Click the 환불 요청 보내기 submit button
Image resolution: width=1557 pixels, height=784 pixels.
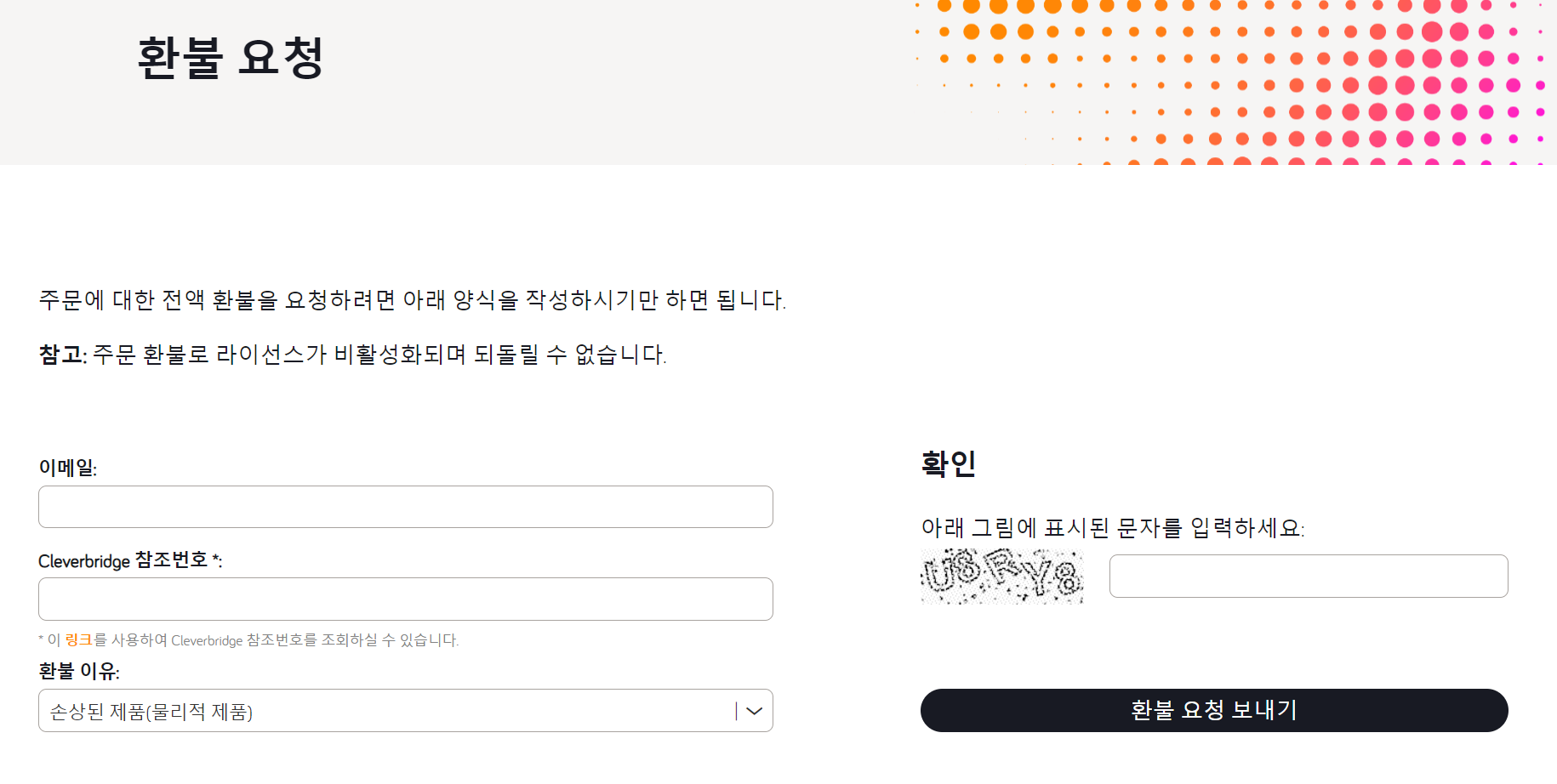[1213, 710]
